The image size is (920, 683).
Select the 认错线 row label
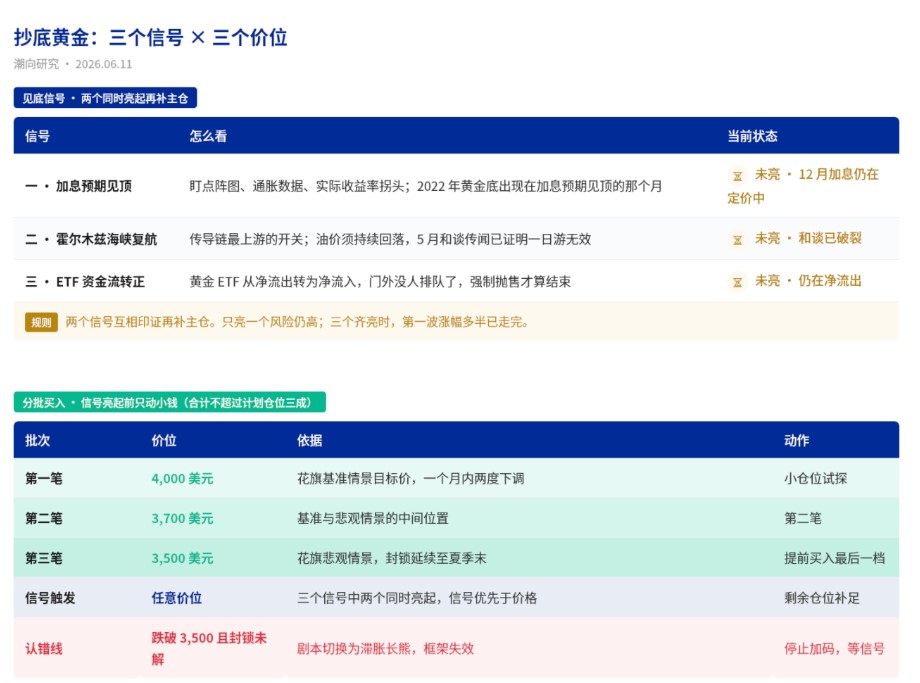click(x=43, y=648)
